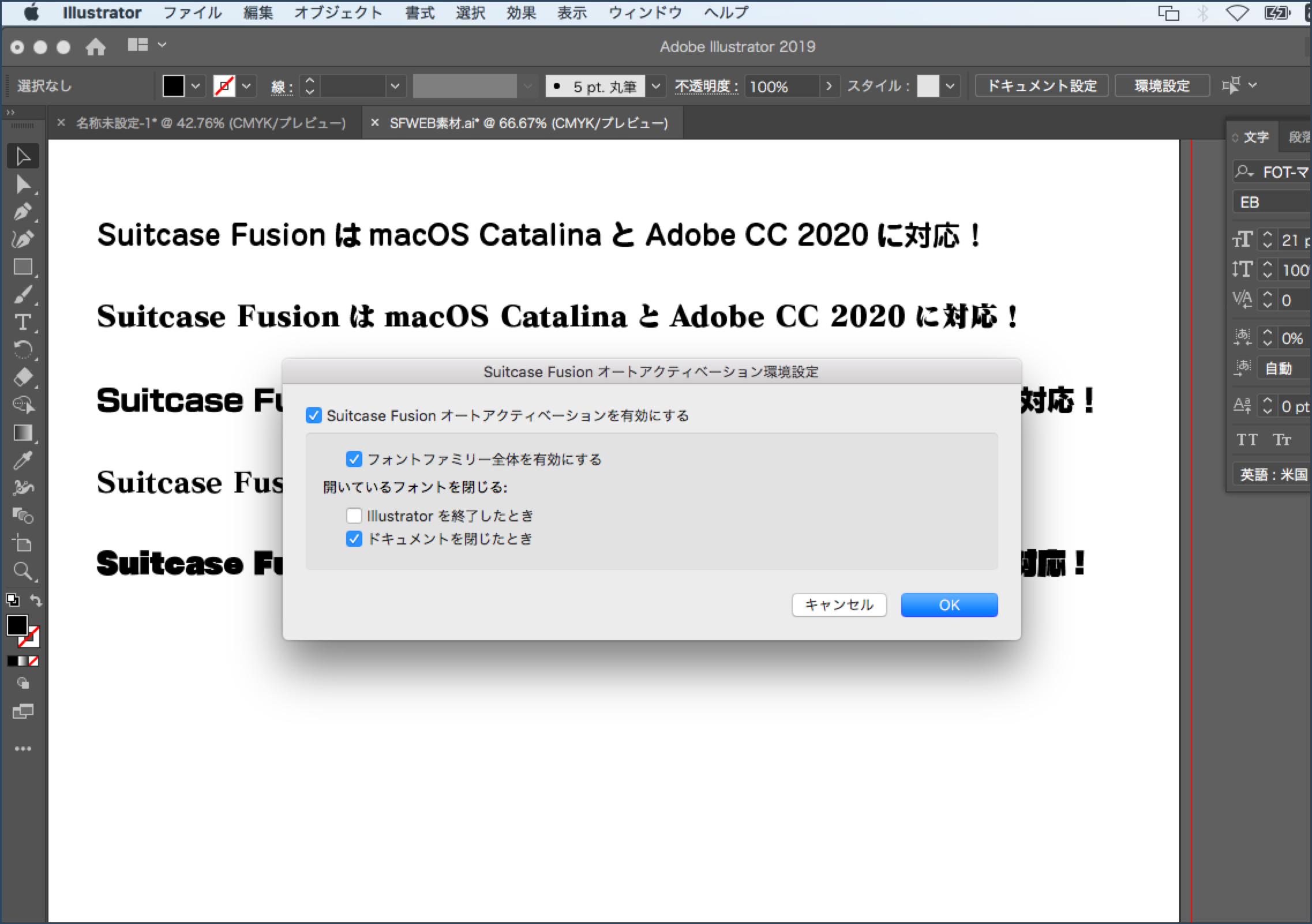Check Illustrator を終了したとき option

coord(354,515)
